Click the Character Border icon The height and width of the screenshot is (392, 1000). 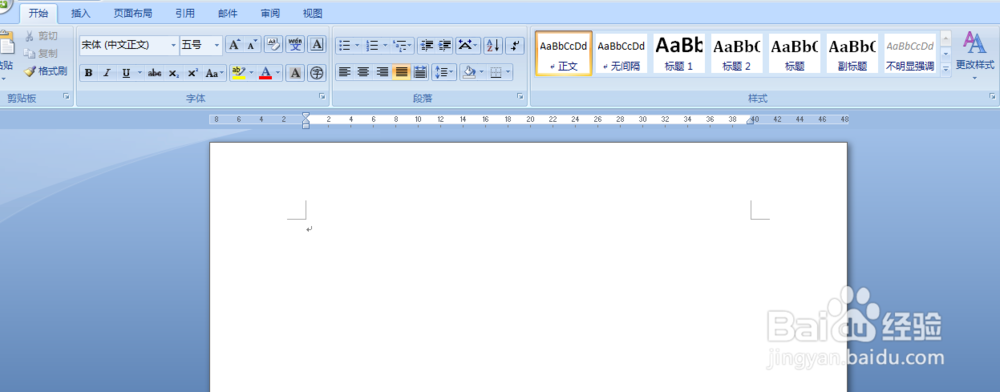click(x=317, y=45)
